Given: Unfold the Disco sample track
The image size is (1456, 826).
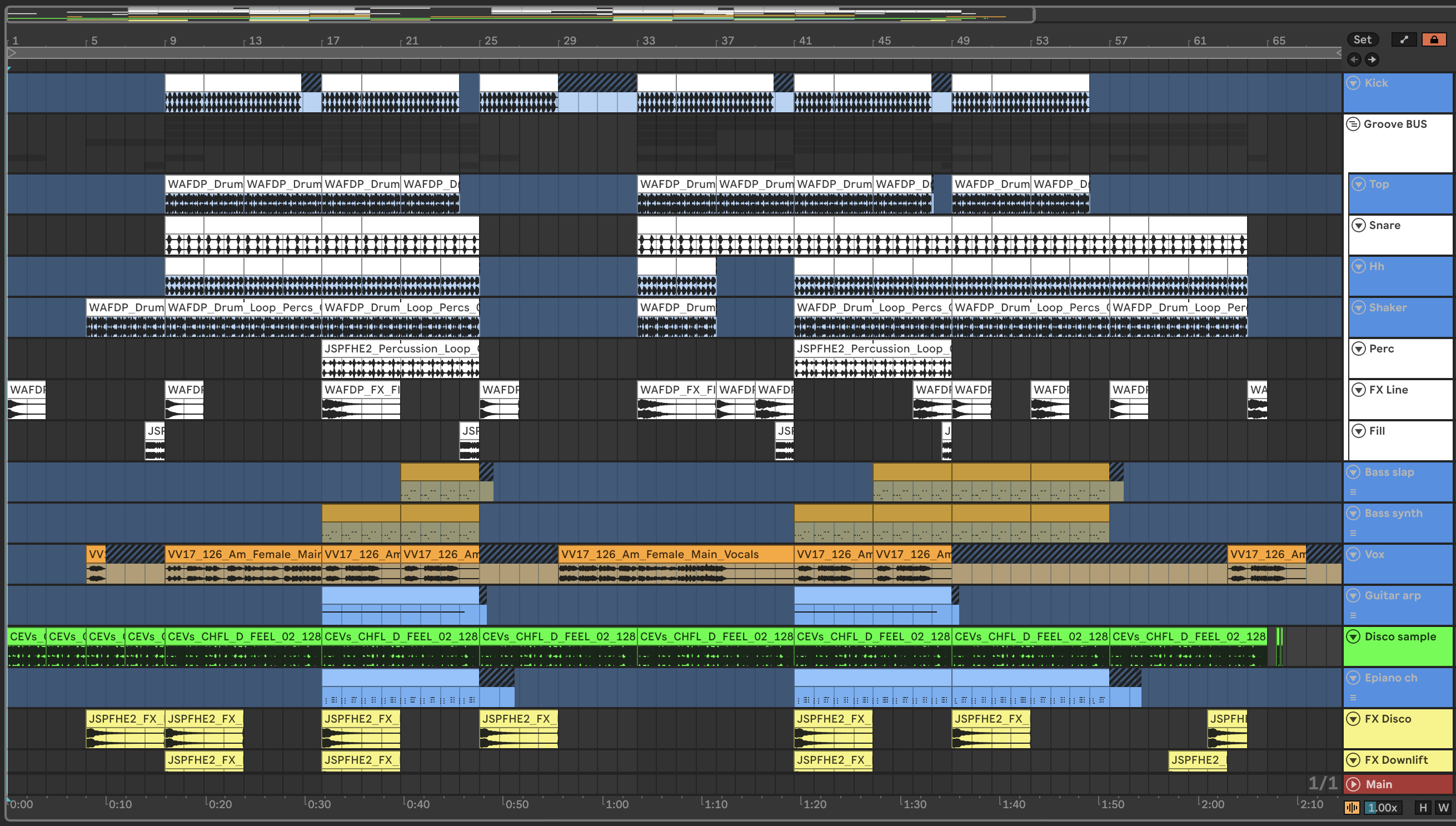Looking at the screenshot, I should (x=1353, y=636).
